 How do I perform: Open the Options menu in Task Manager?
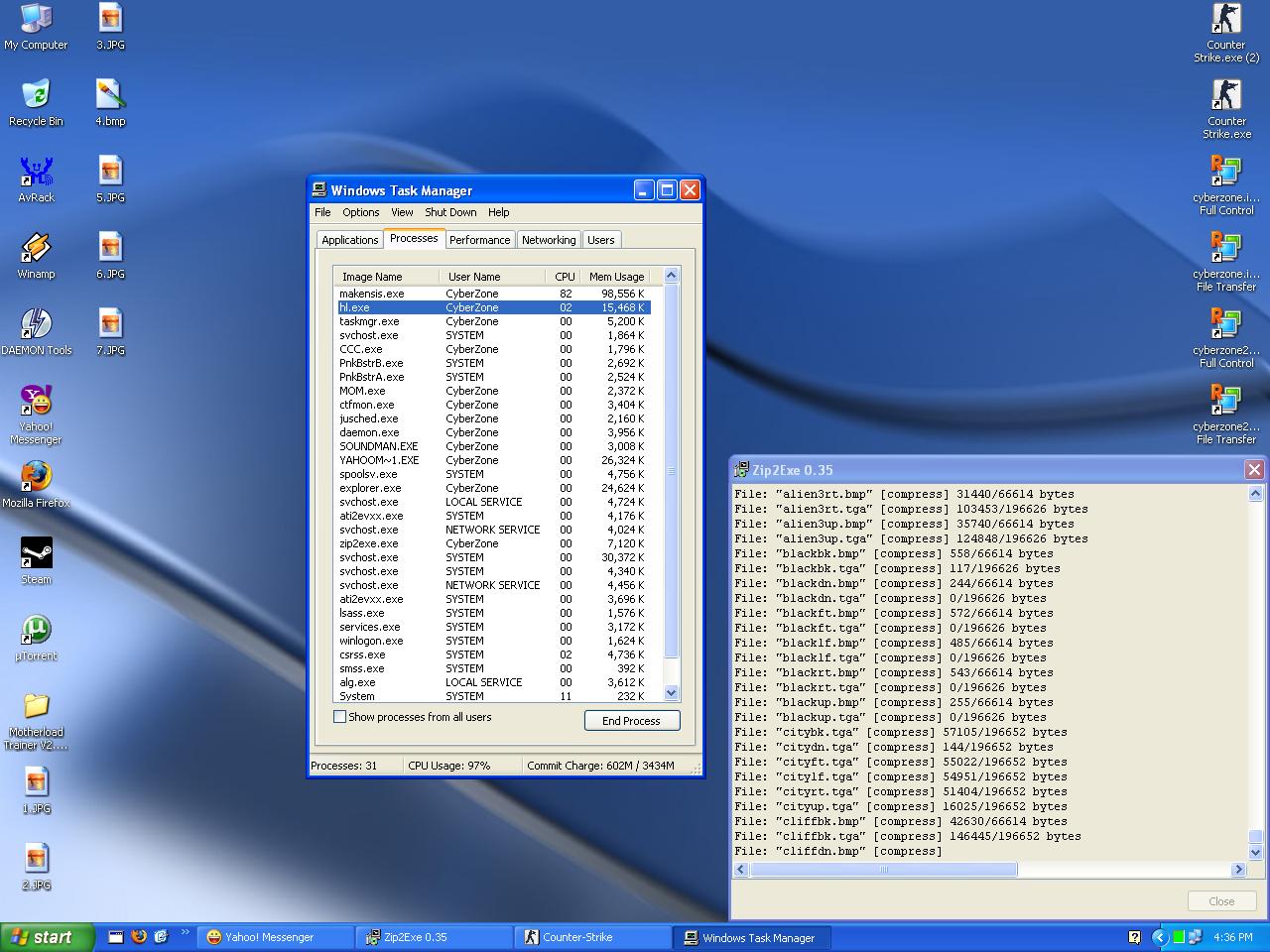(x=361, y=212)
